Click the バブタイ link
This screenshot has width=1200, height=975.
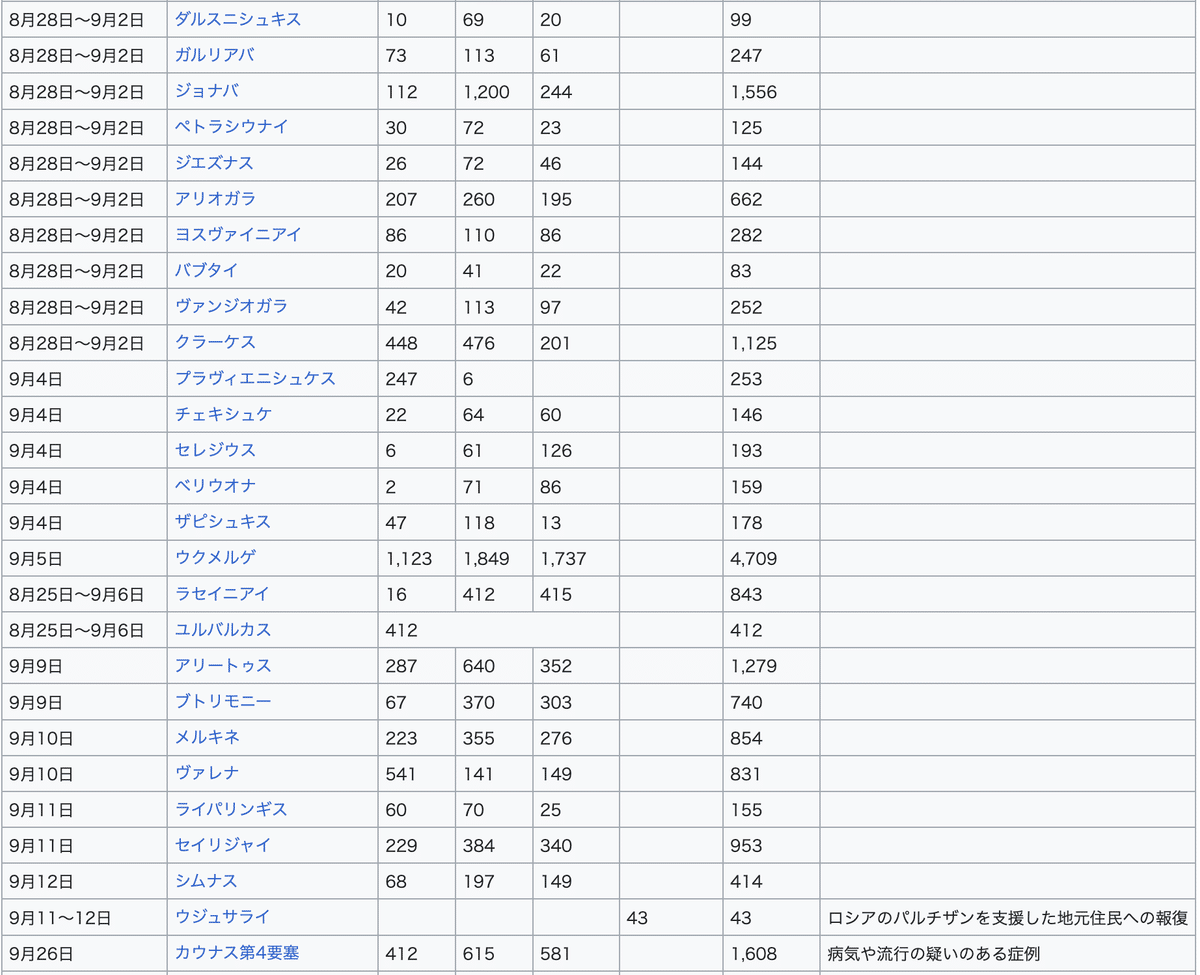[x=206, y=271]
